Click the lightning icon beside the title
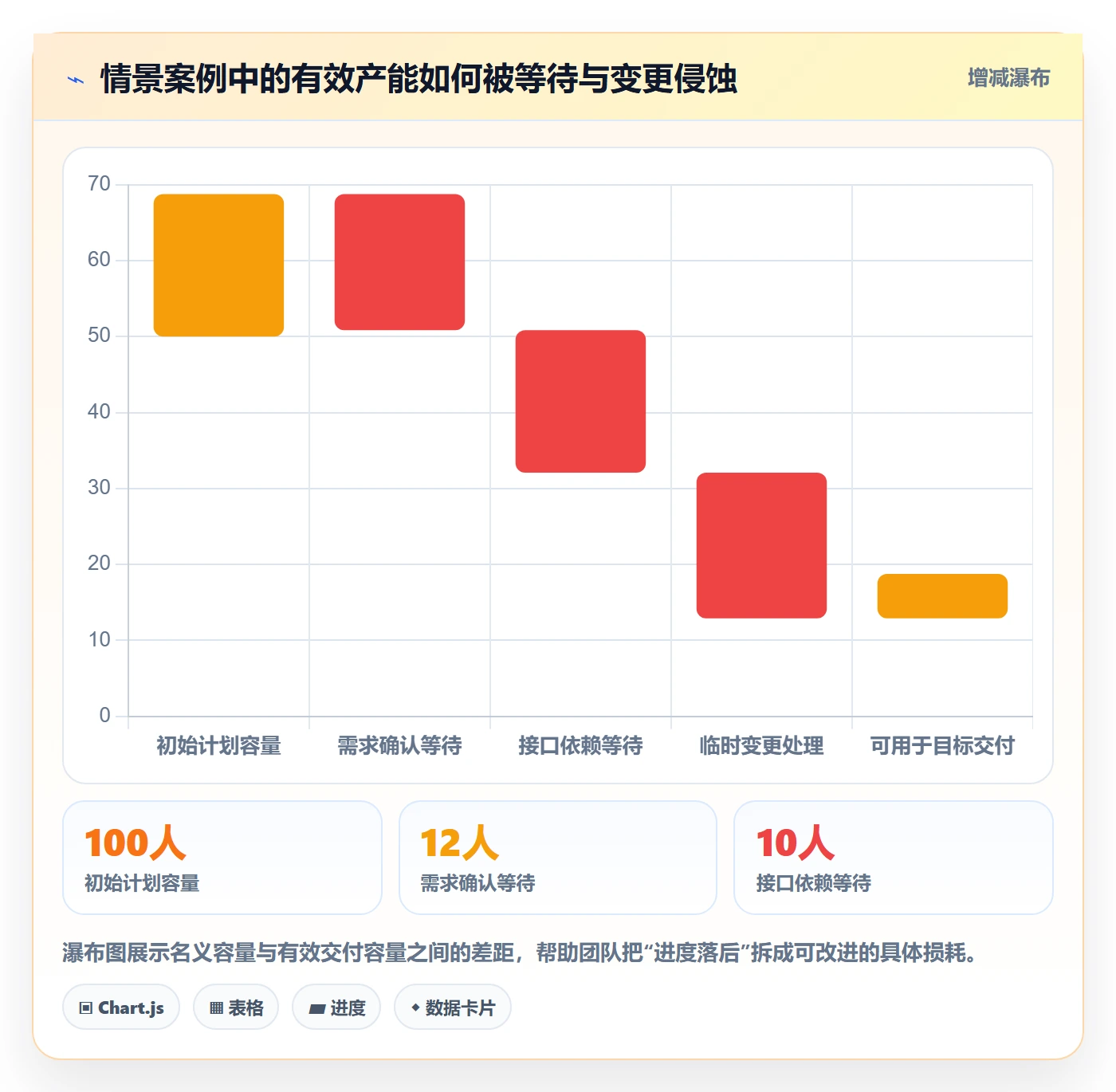Viewport: 1116px width, 1092px height. [x=76, y=80]
